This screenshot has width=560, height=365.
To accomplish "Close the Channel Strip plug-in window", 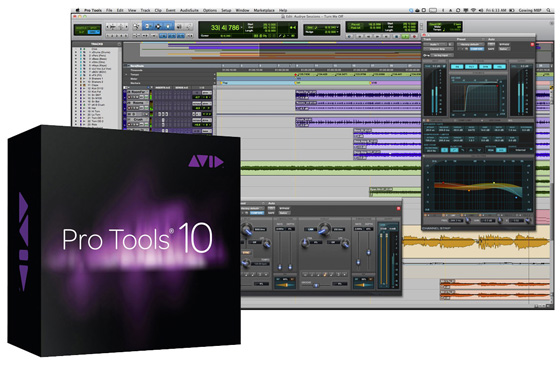I will coord(424,35).
